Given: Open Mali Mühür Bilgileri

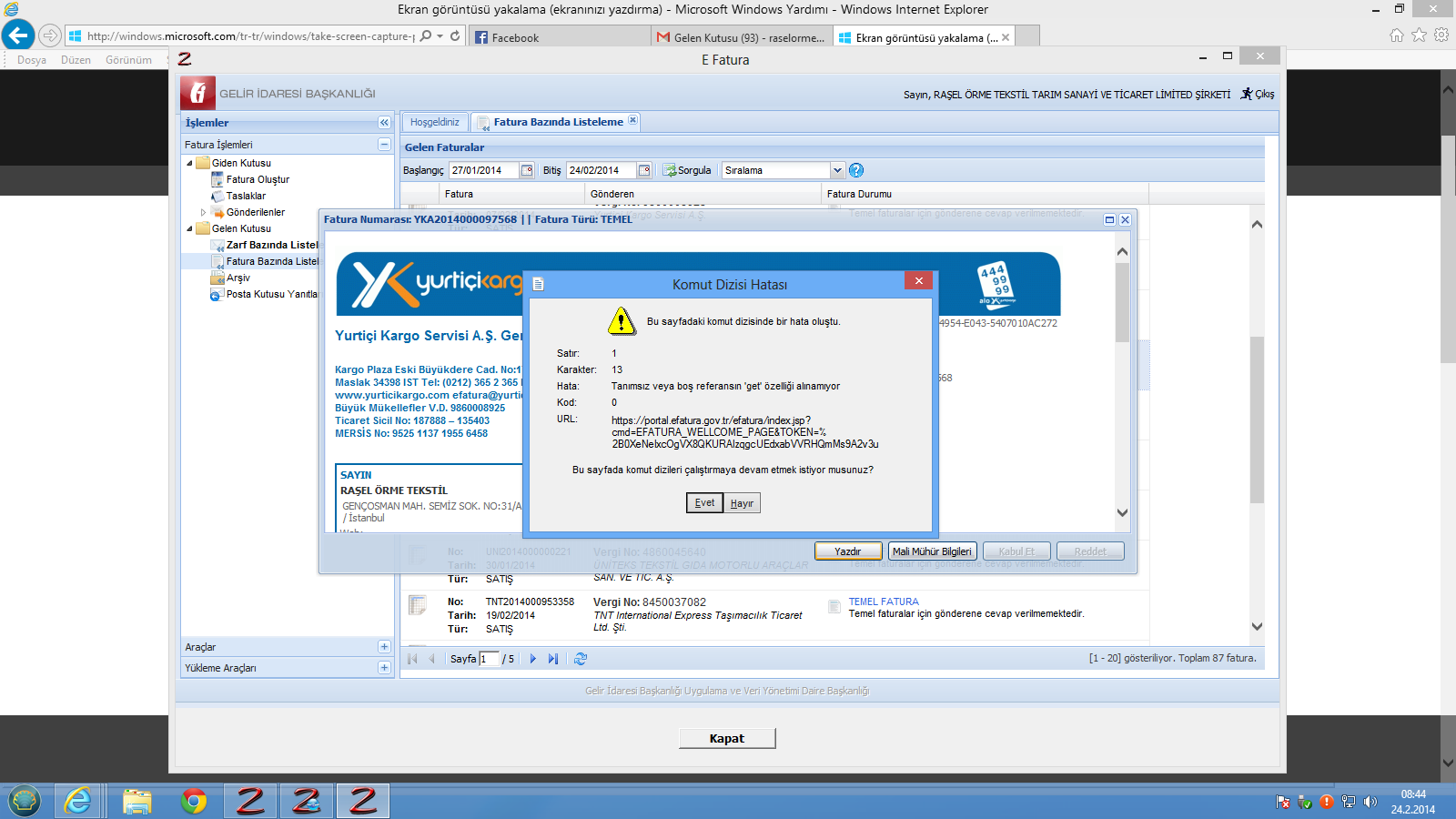Looking at the screenshot, I should [x=932, y=551].
